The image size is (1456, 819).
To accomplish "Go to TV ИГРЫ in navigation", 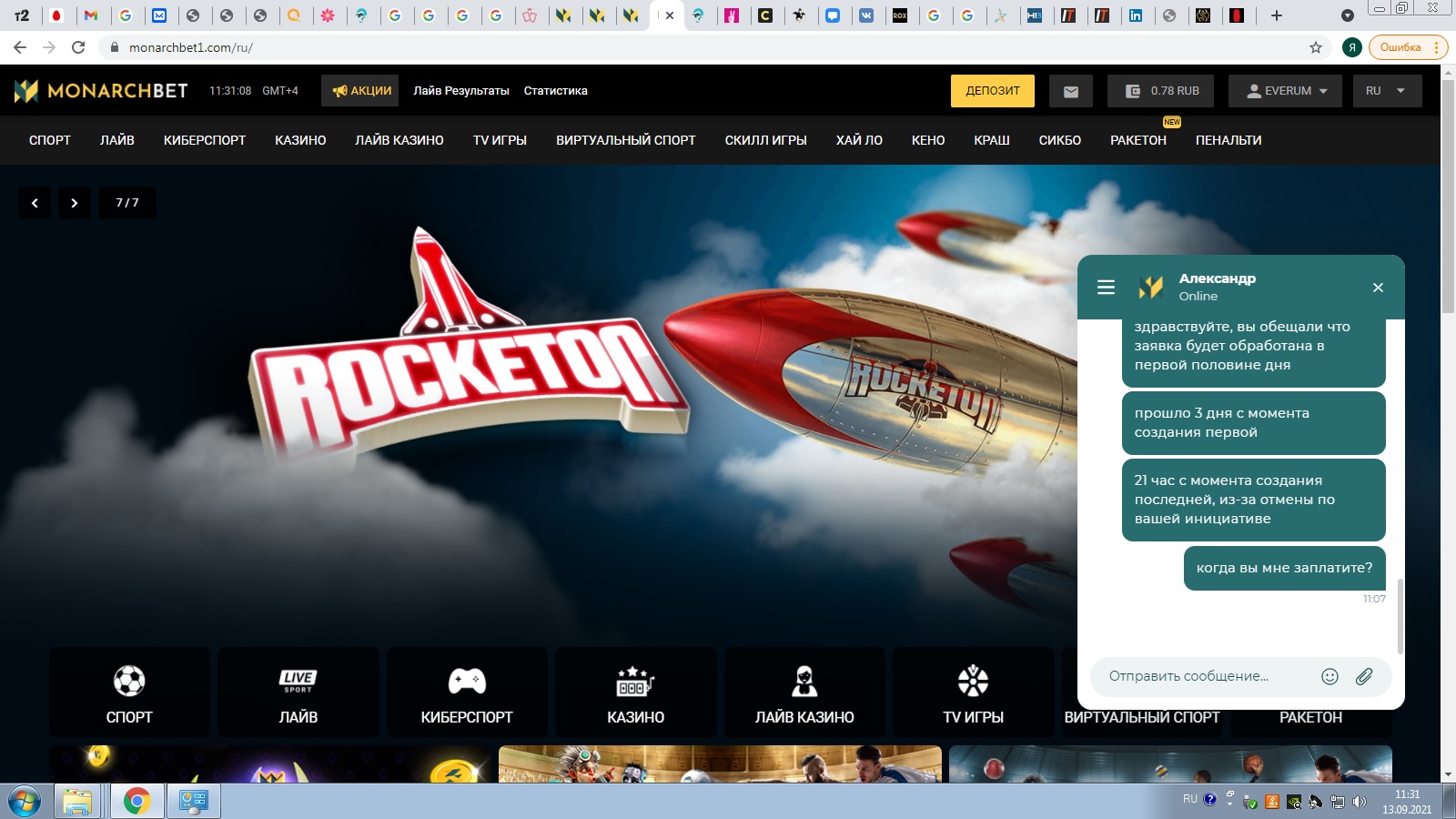I will (500, 140).
